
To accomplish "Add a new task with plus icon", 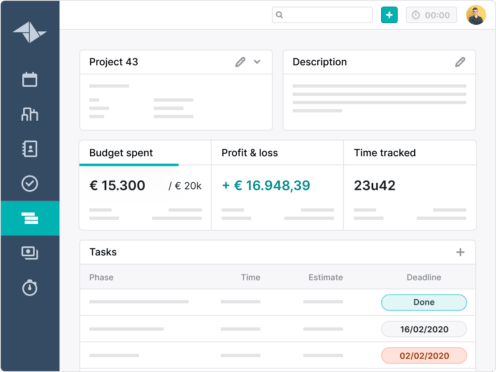I will 460,252.
